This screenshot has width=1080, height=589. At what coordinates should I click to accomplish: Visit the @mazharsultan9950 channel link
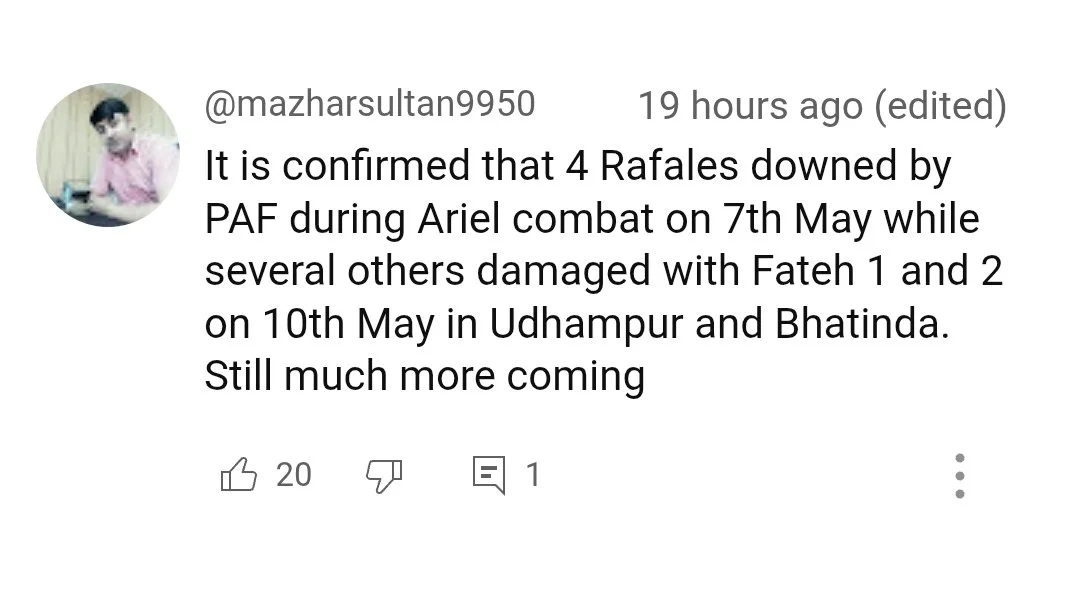pos(370,104)
